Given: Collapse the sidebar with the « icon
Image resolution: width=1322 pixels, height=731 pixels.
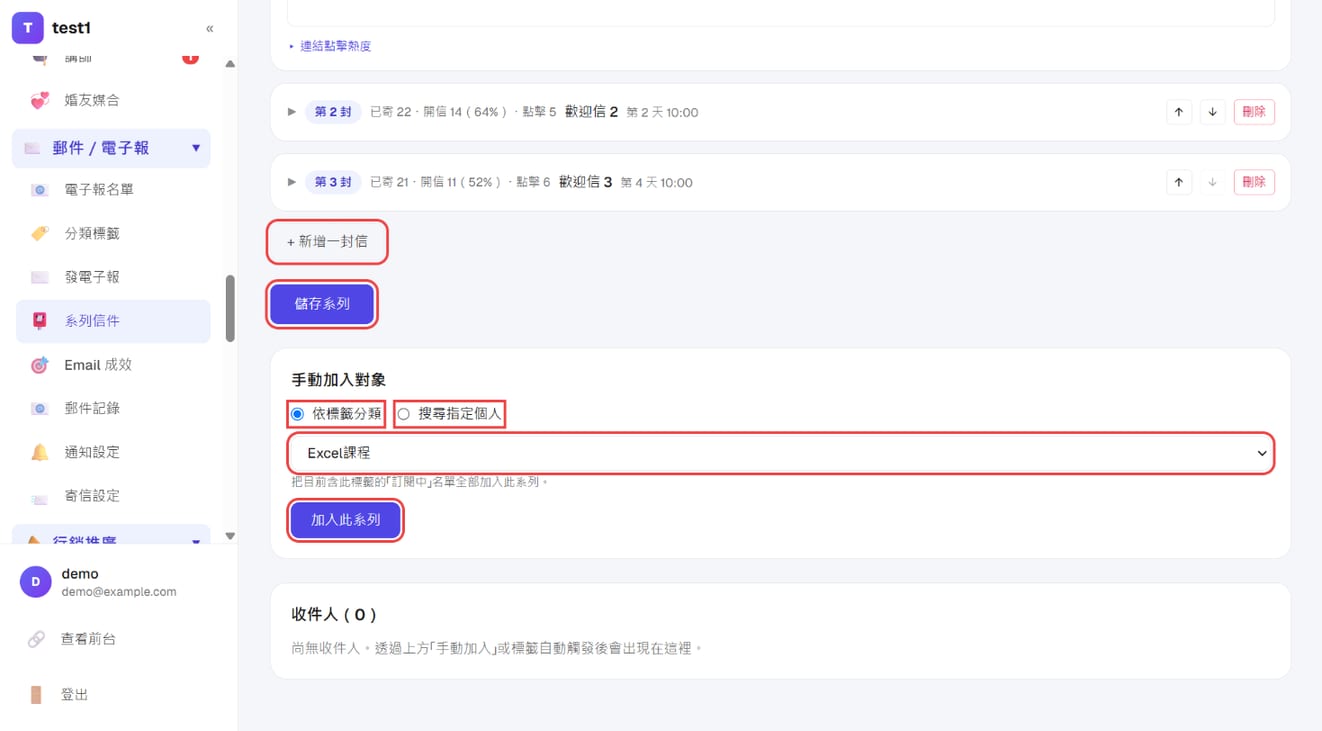Looking at the screenshot, I should click(209, 29).
